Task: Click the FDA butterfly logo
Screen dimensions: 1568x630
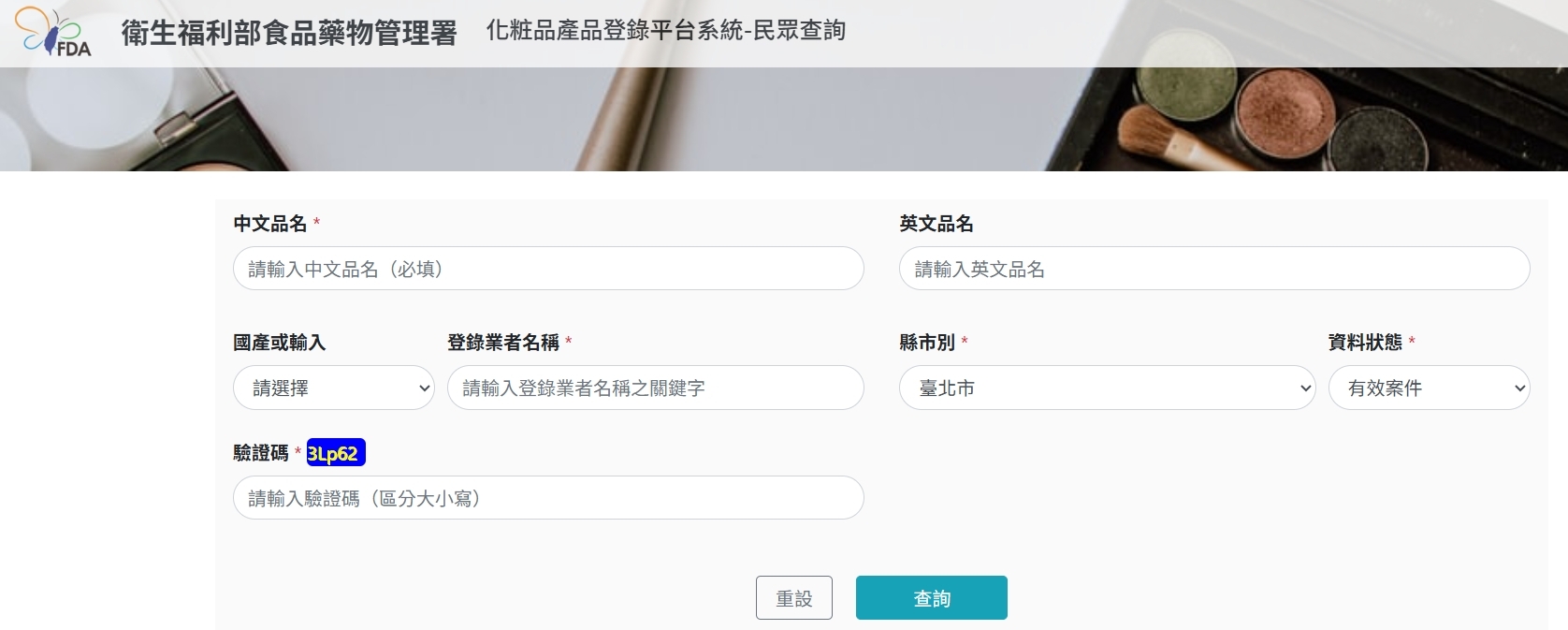Action: coord(54,33)
